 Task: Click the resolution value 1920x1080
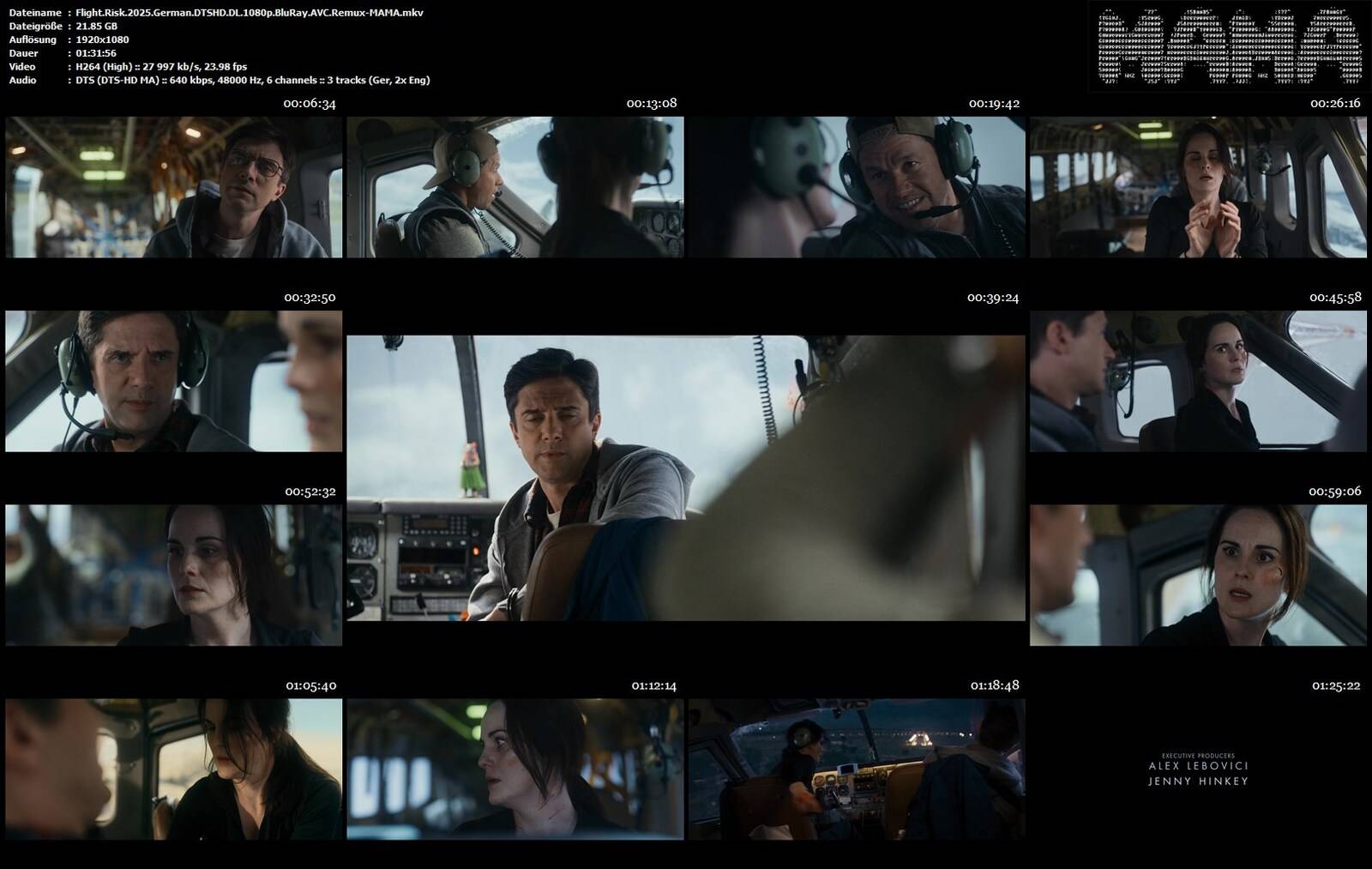pos(102,39)
